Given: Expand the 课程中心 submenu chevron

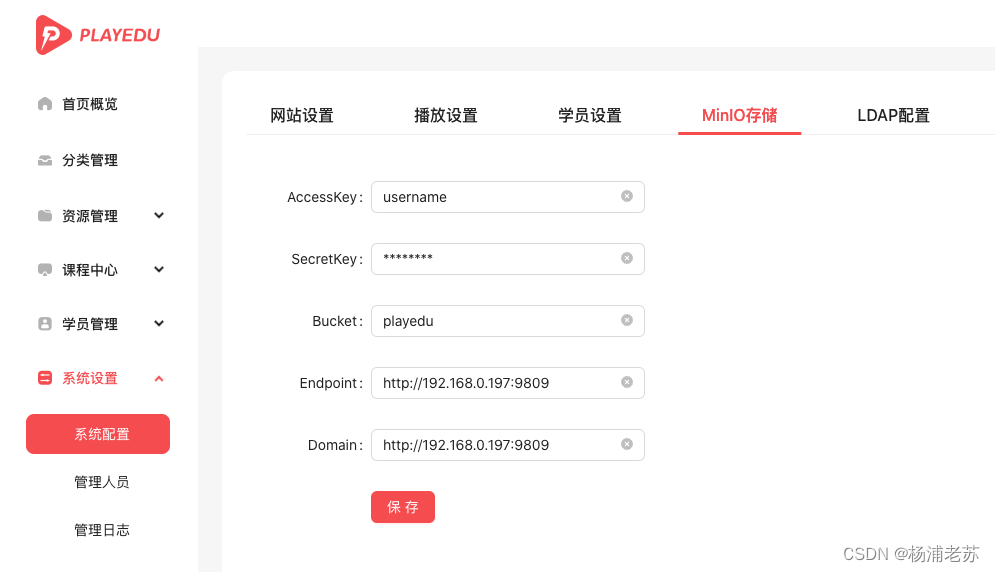Looking at the screenshot, I should [x=159, y=270].
